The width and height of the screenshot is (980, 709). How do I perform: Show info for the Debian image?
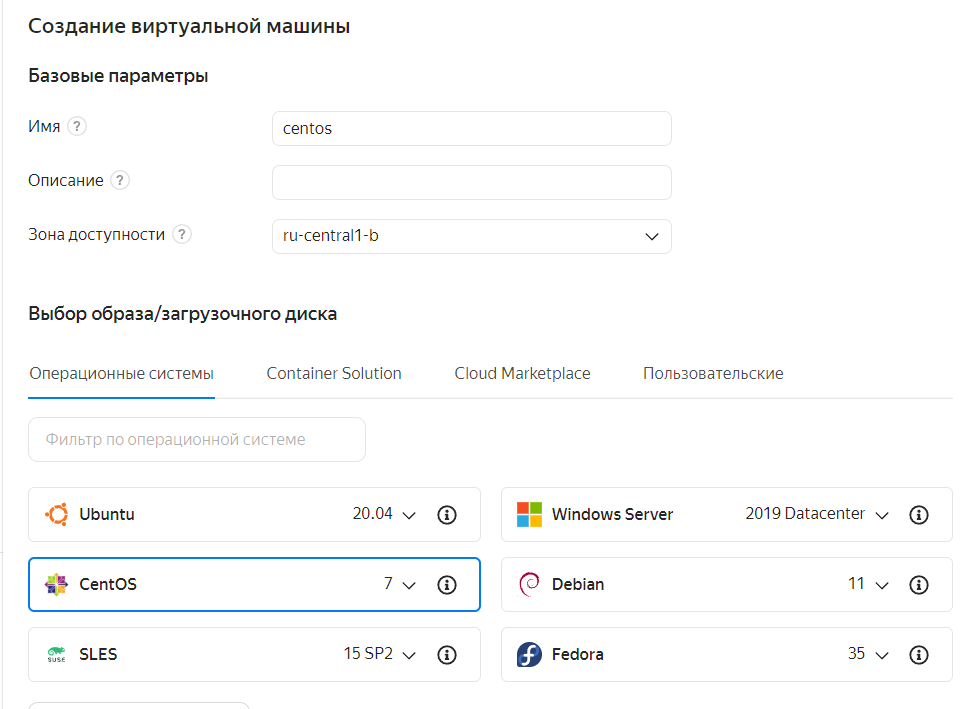(x=918, y=585)
